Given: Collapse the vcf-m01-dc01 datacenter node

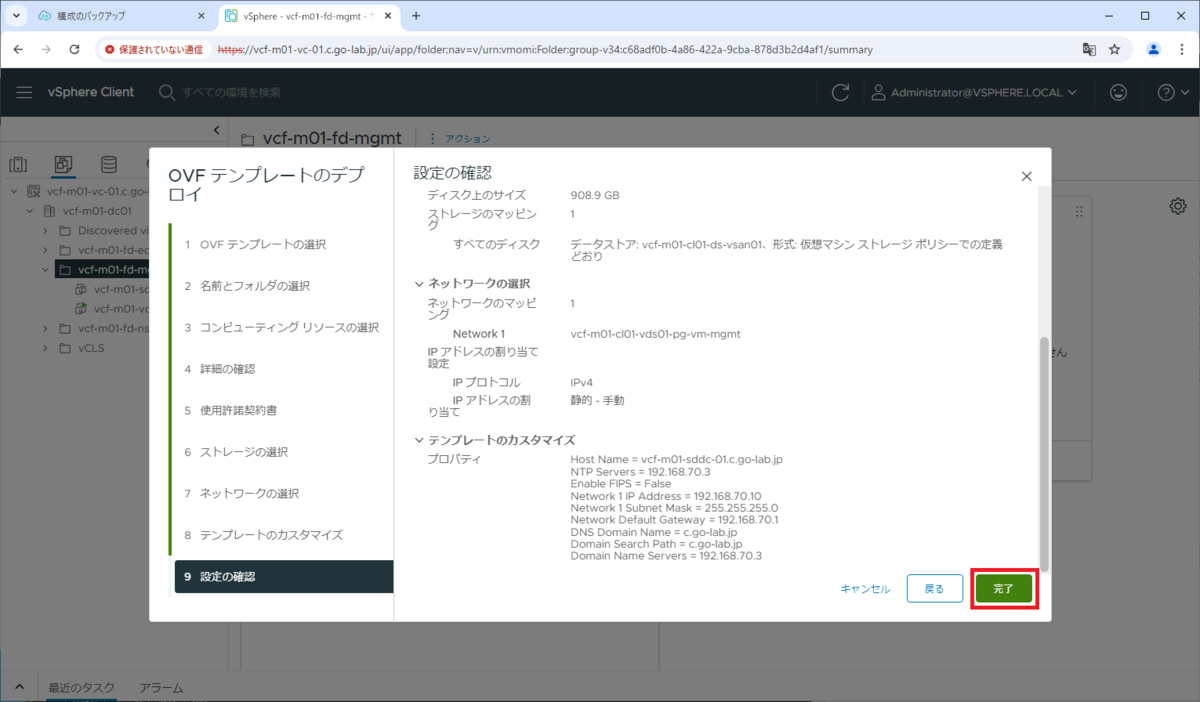Looking at the screenshot, I should point(30,211).
